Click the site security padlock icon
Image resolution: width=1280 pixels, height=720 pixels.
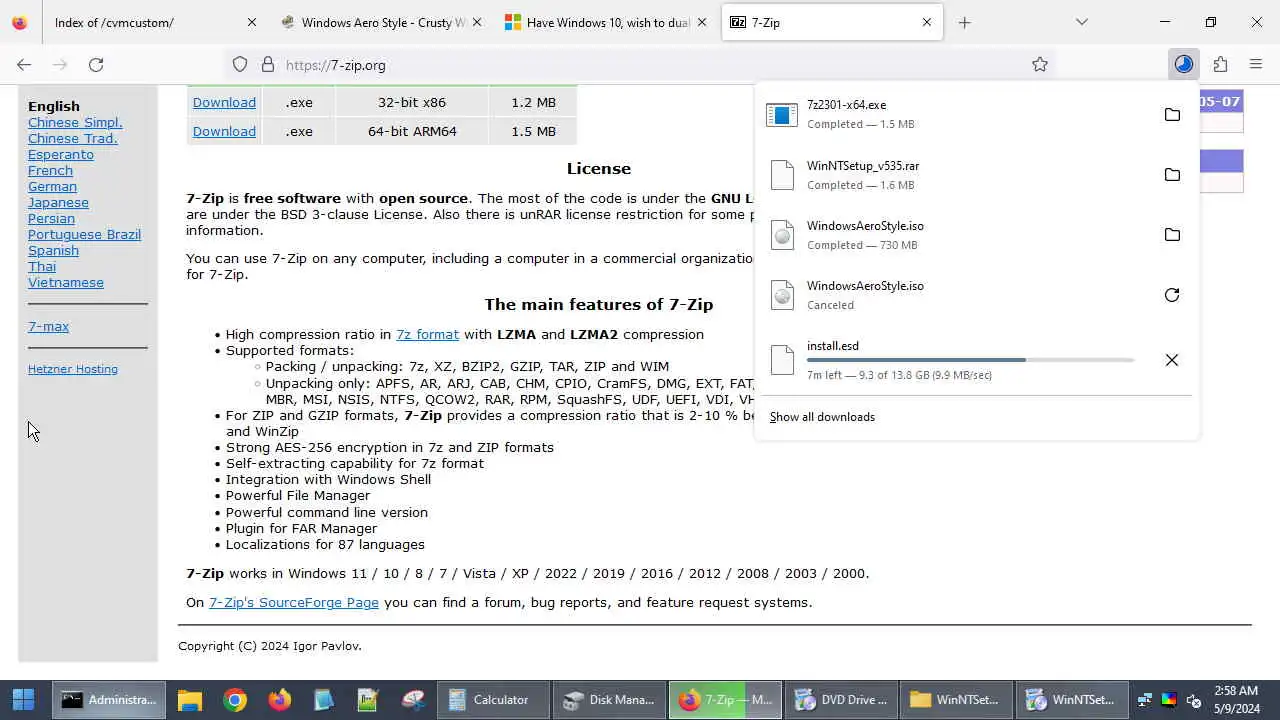click(268, 64)
